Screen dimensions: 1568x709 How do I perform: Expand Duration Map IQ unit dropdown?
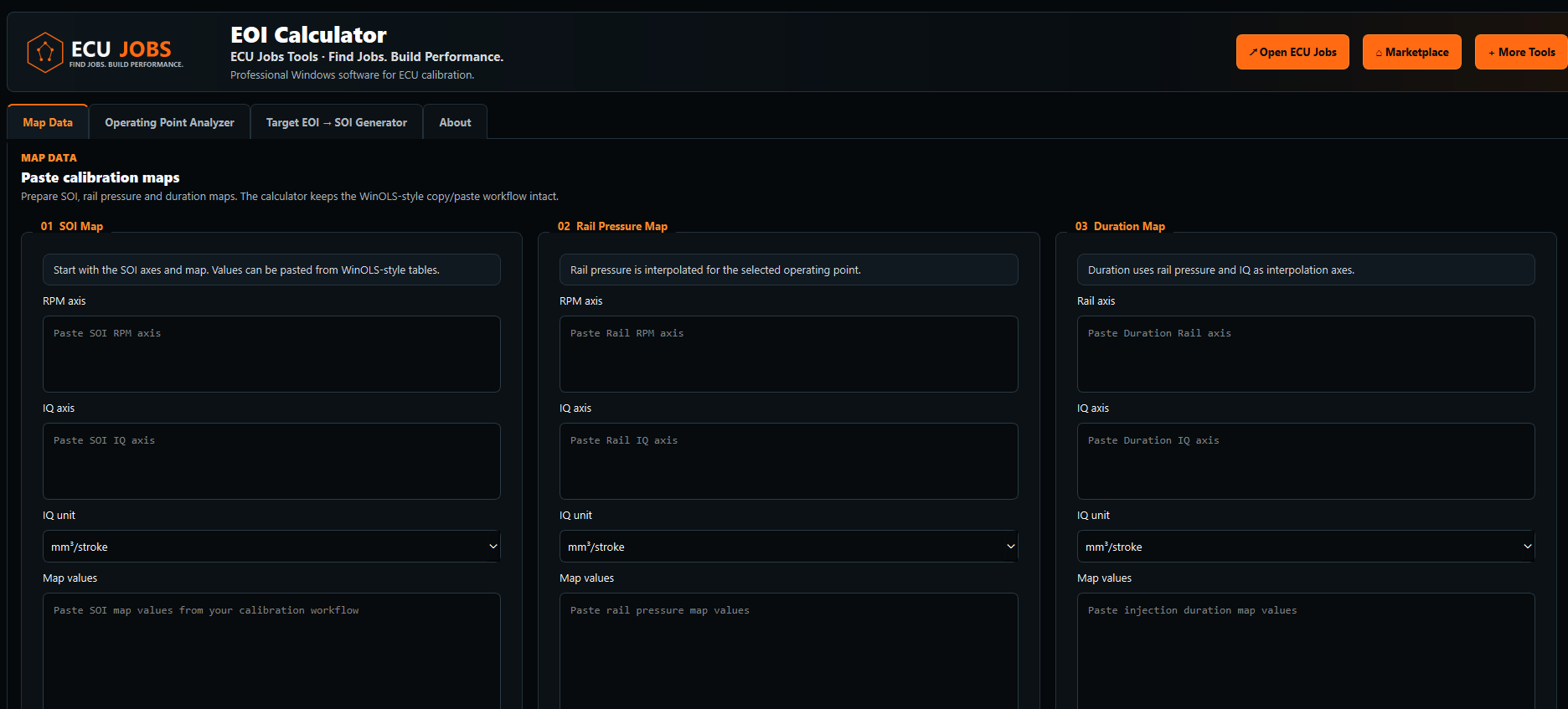(x=1306, y=547)
